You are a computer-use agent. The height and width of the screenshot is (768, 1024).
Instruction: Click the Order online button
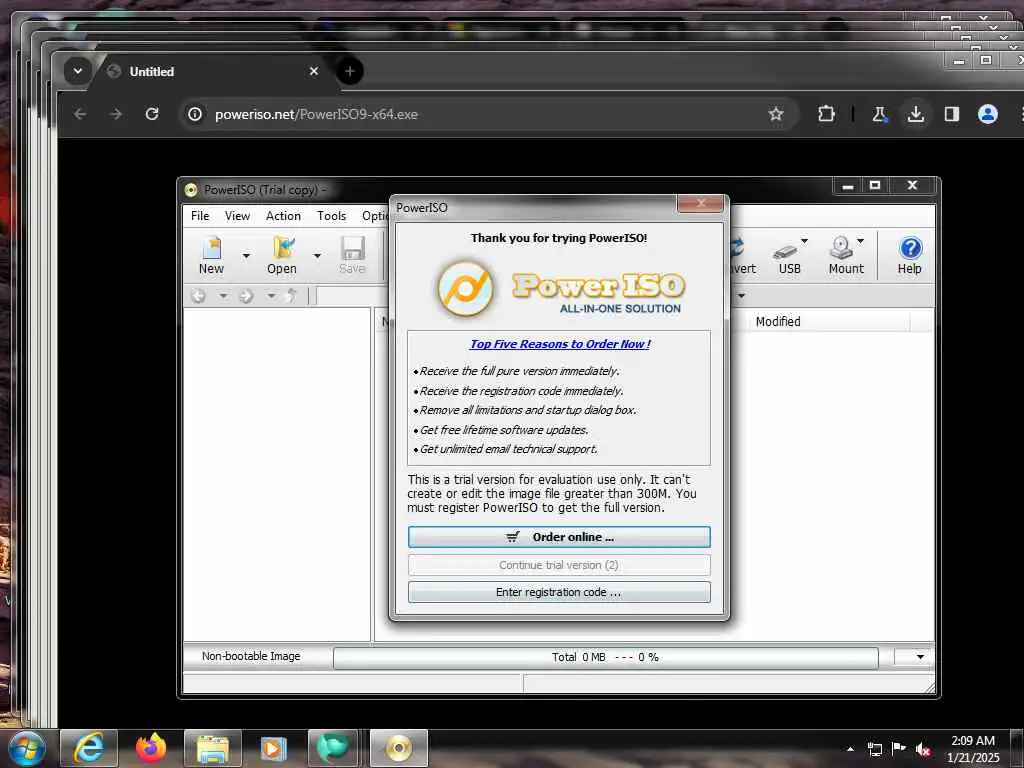click(559, 537)
